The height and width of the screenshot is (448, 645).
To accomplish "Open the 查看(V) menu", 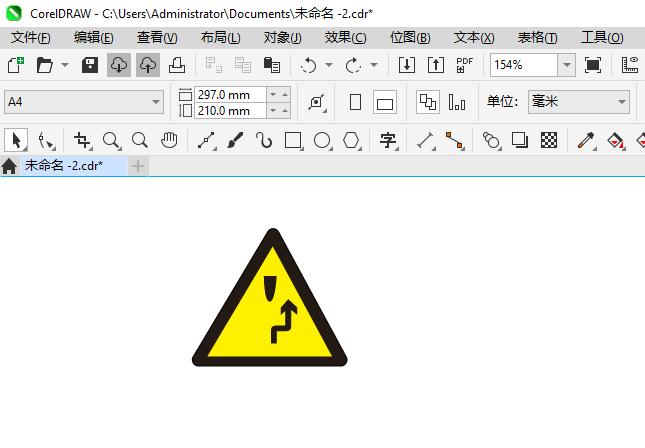I will point(157,38).
